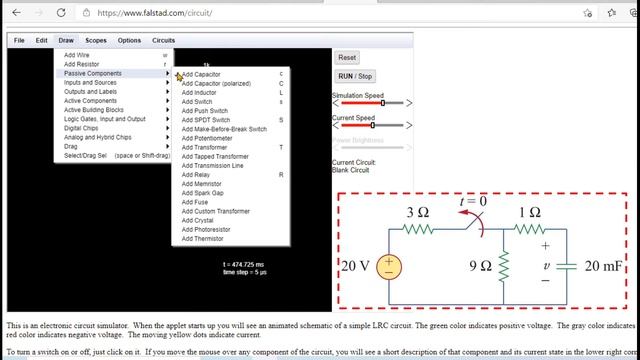Click the Power Brightness slider track
This screenshot has height=360, width=640.
coord(372,147)
